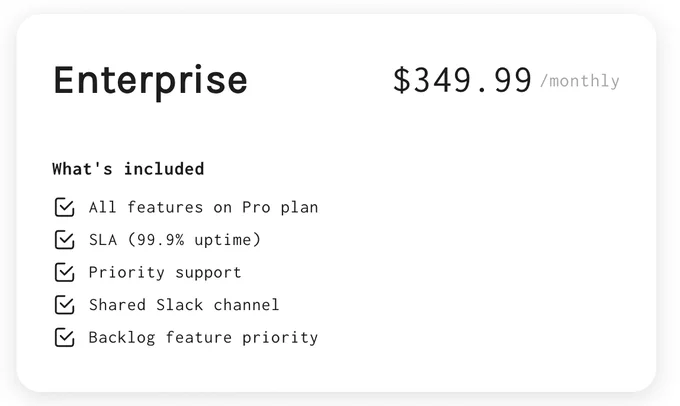Select the Priority support feature label
This screenshot has width=680, height=406.
[x=165, y=273]
